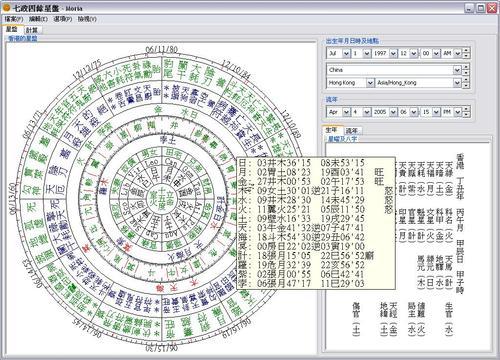The height and width of the screenshot is (360, 500).
Task: Click the down spinner on 流年 date row
Action: pyautogui.click(x=466, y=114)
